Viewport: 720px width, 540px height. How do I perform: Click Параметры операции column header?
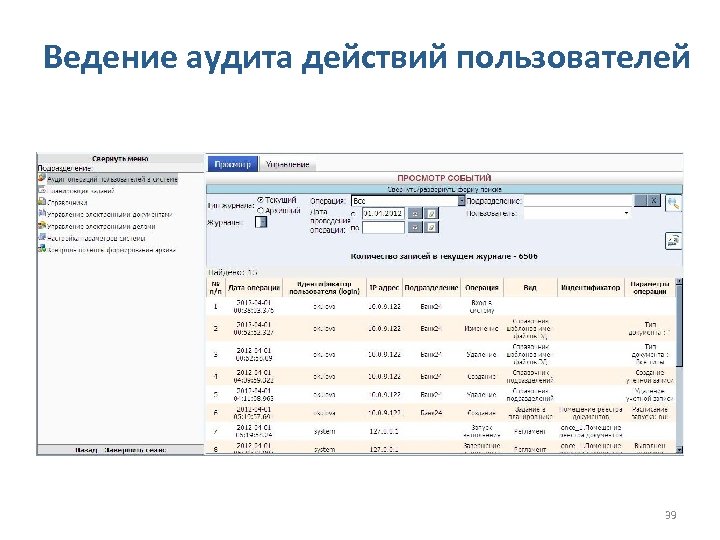click(650, 288)
